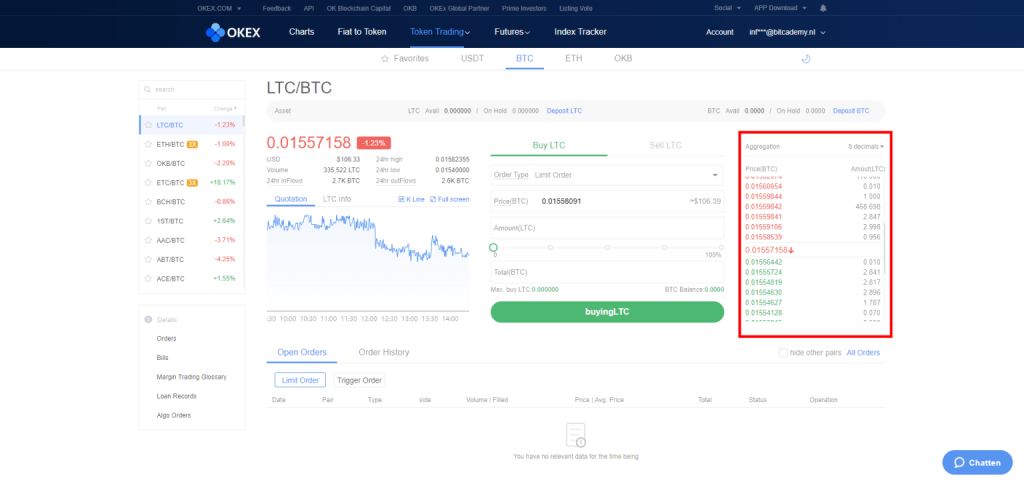The width and height of the screenshot is (1024, 480).
Task: Switch to the OKB market tab
Action: 623,58
